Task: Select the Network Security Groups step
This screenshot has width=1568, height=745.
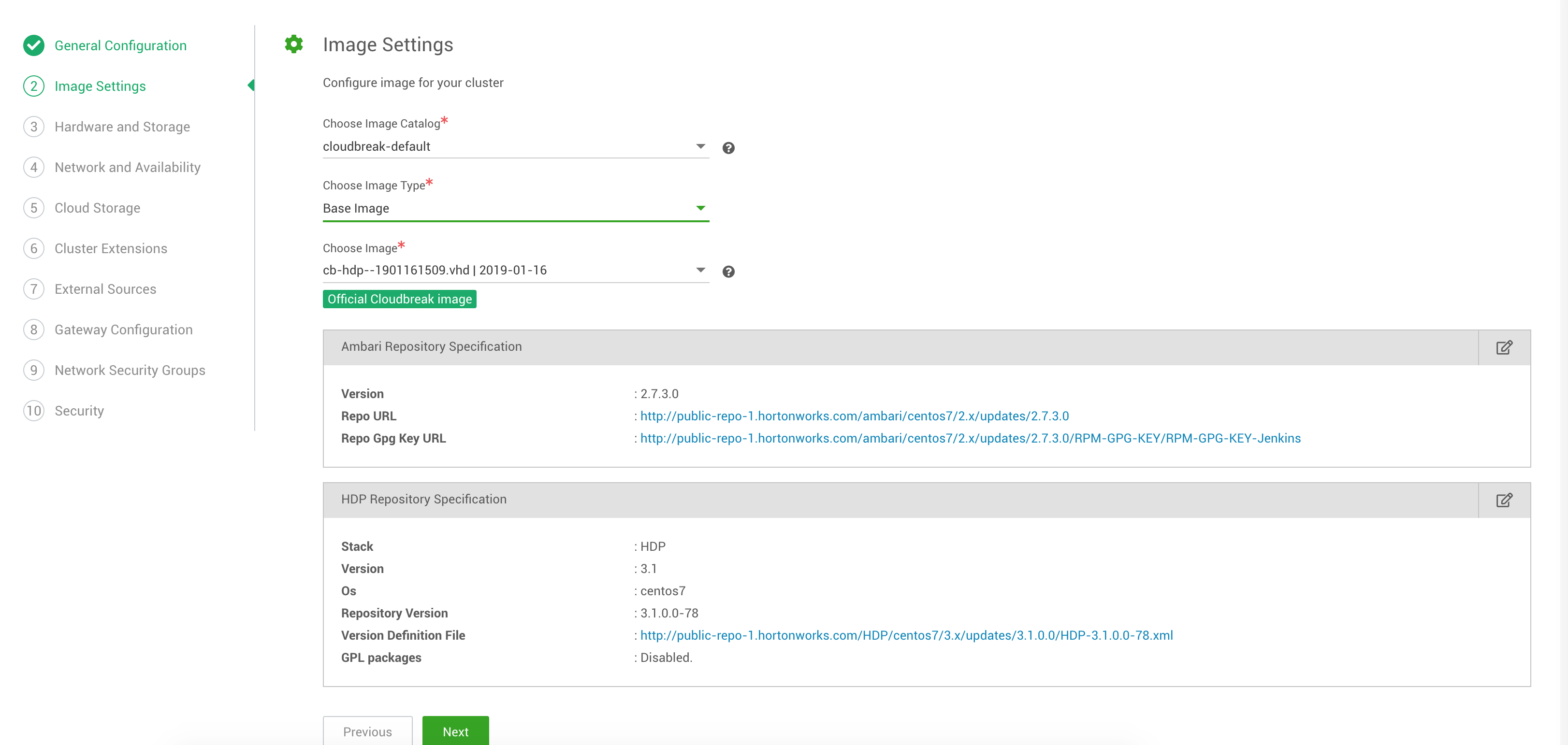Action: [x=130, y=370]
